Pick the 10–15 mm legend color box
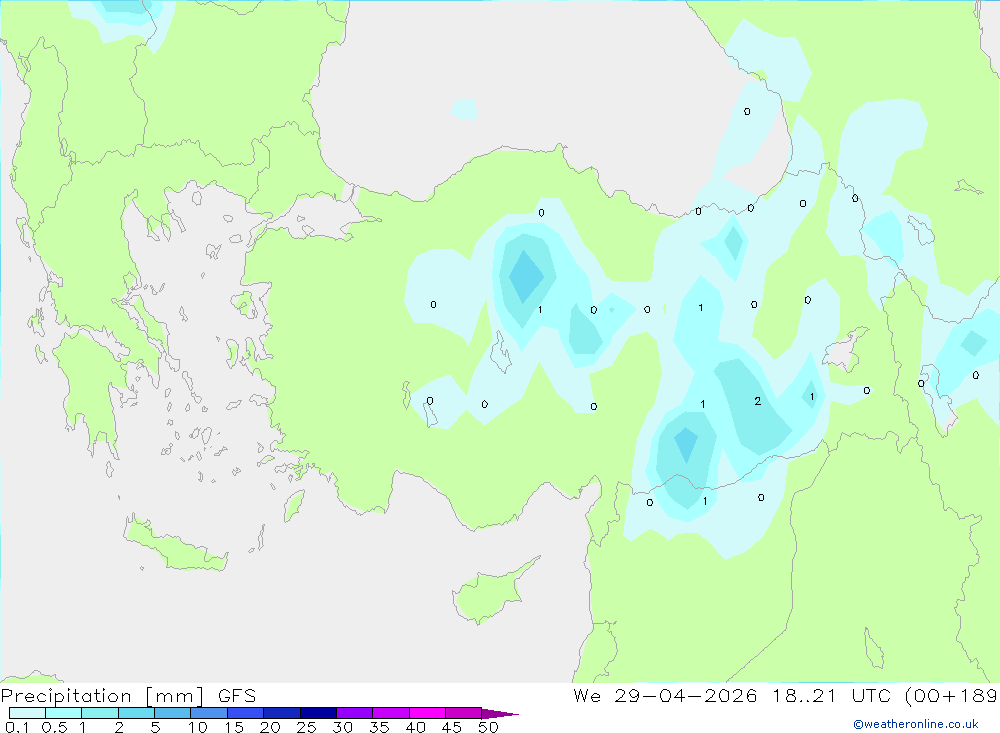Screen dimensions: 1000x733 tap(209, 713)
